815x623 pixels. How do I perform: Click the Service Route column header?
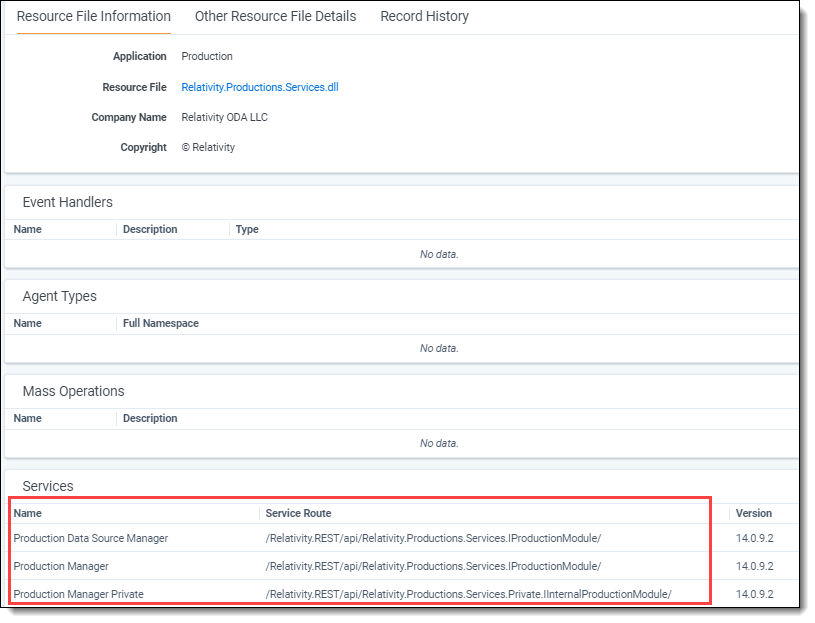(298, 513)
